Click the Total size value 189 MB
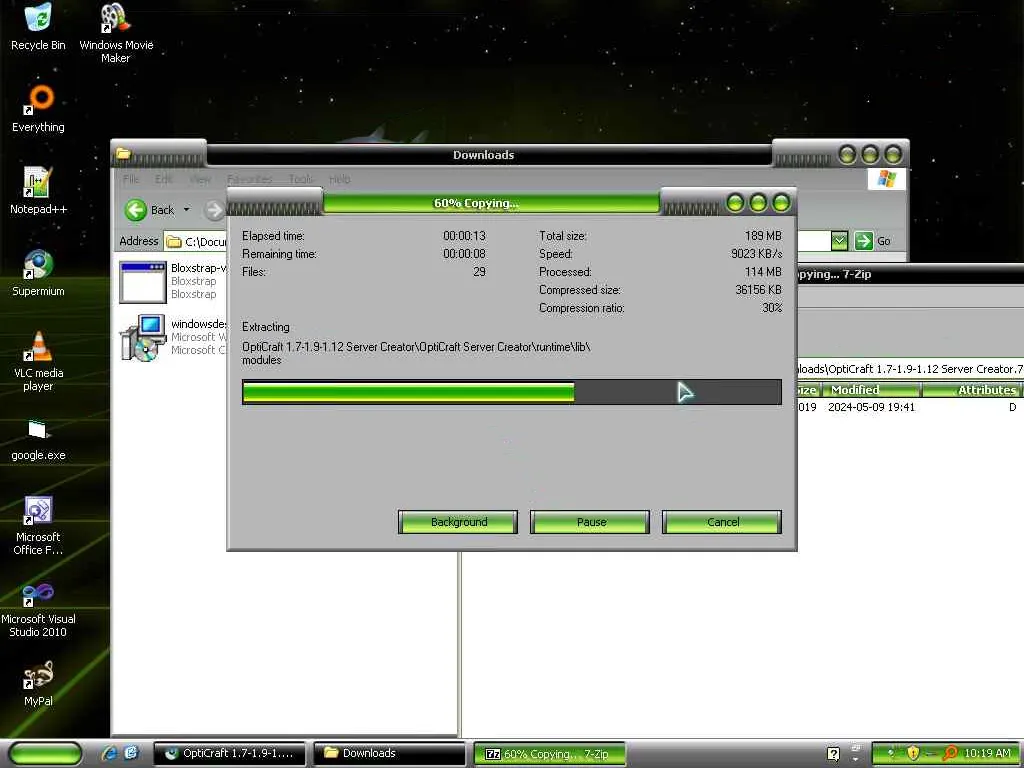1024x768 pixels. pos(763,235)
